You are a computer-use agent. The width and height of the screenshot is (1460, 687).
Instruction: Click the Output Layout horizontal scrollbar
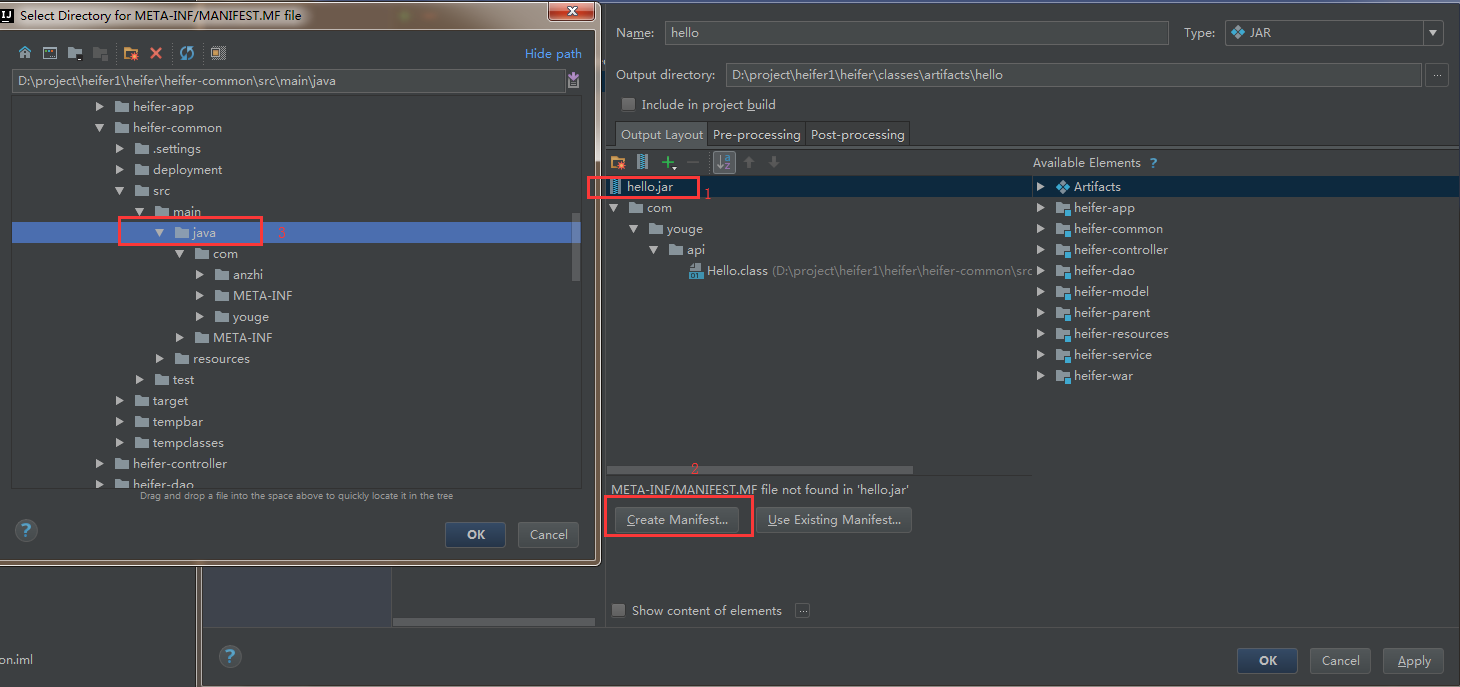pyautogui.click(x=759, y=470)
